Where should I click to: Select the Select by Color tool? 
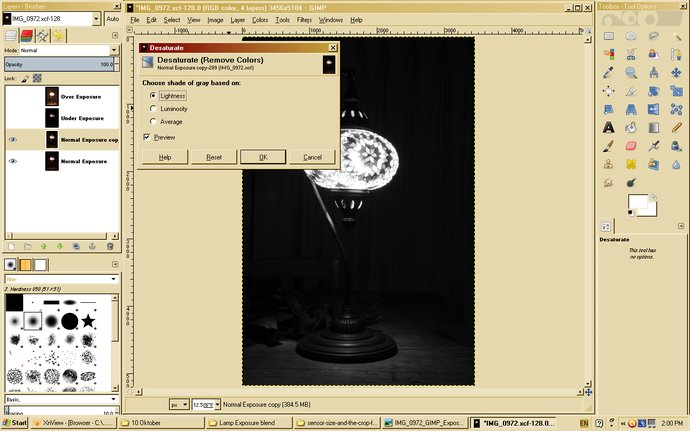(x=609, y=54)
